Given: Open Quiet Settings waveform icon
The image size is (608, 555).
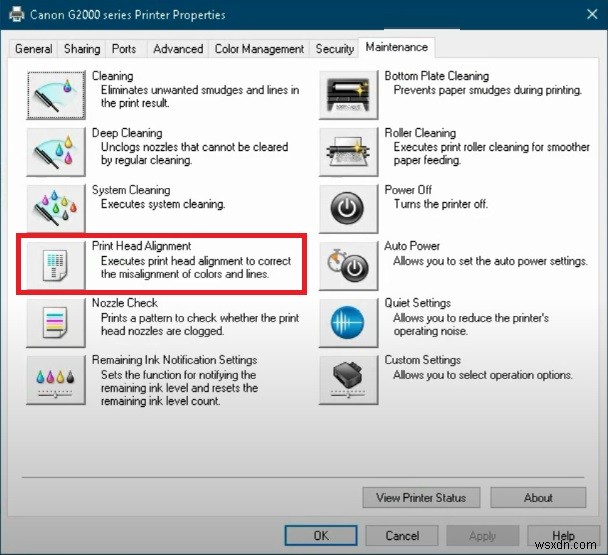Looking at the screenshot, I should tap(348, 322).
